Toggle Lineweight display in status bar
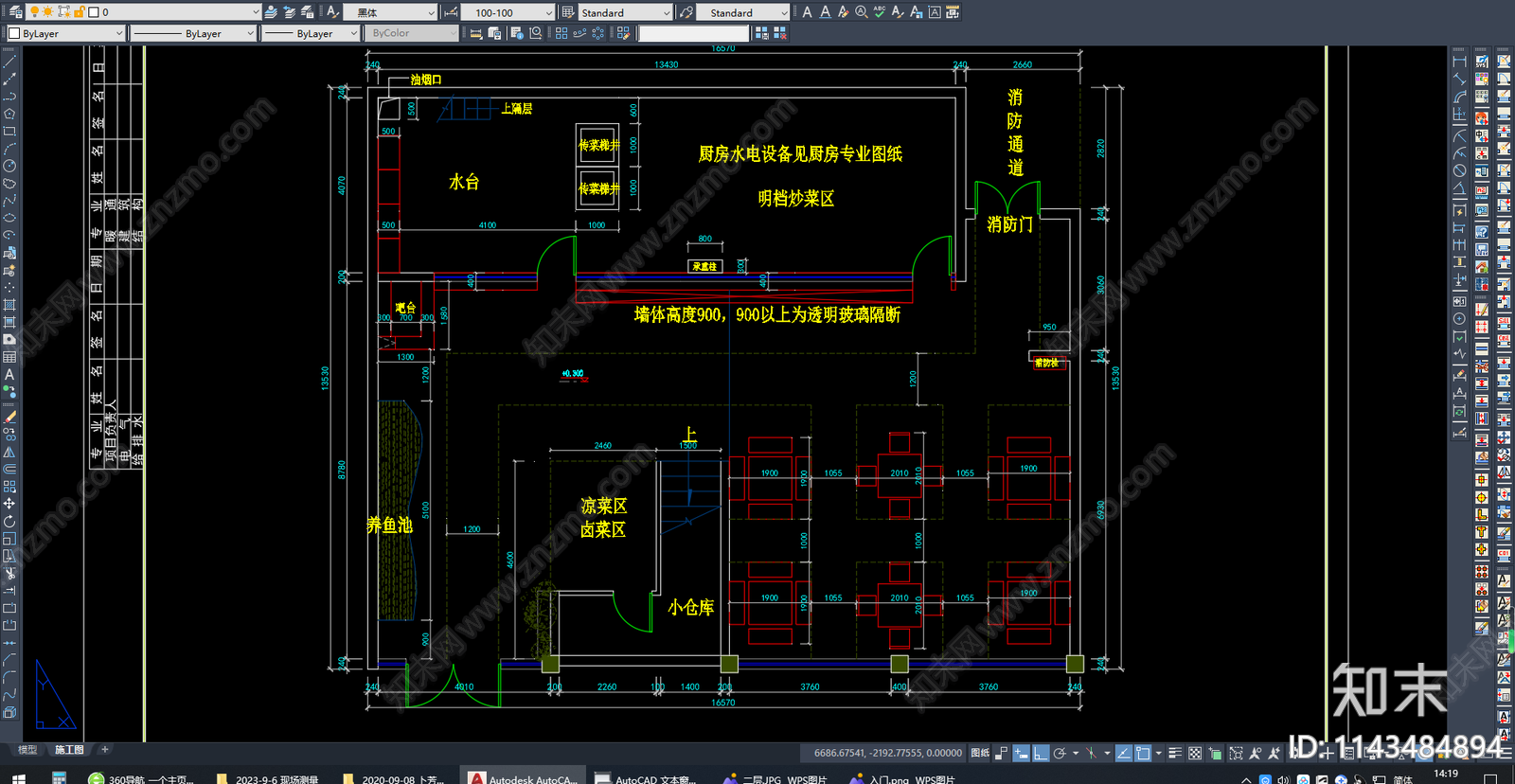 tap(1175, 754)
